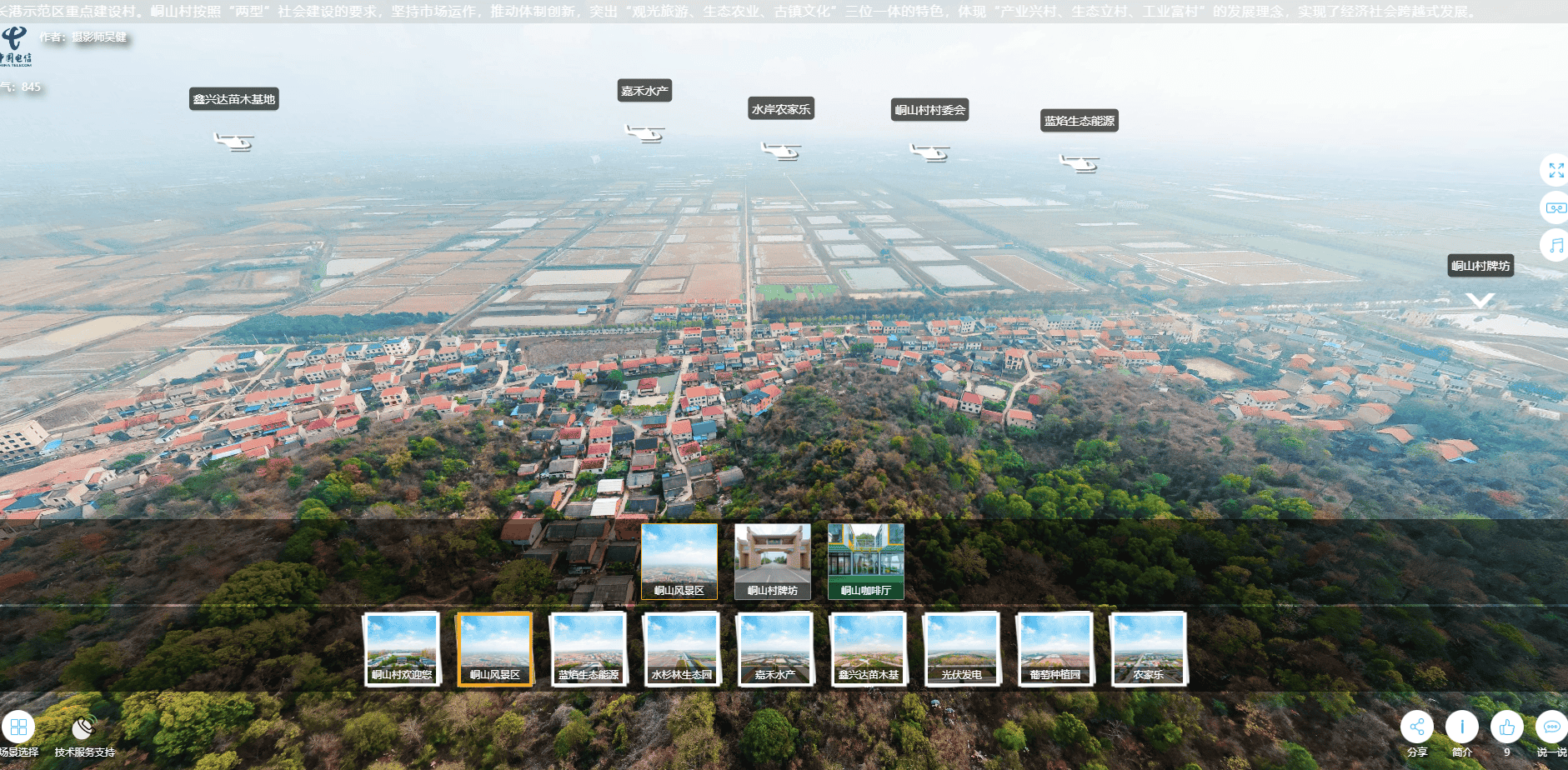Image resolution: width=1568 pixels, height=770 pixels.
Task: Open the 简介 info icon
Action: point(1461,727)
